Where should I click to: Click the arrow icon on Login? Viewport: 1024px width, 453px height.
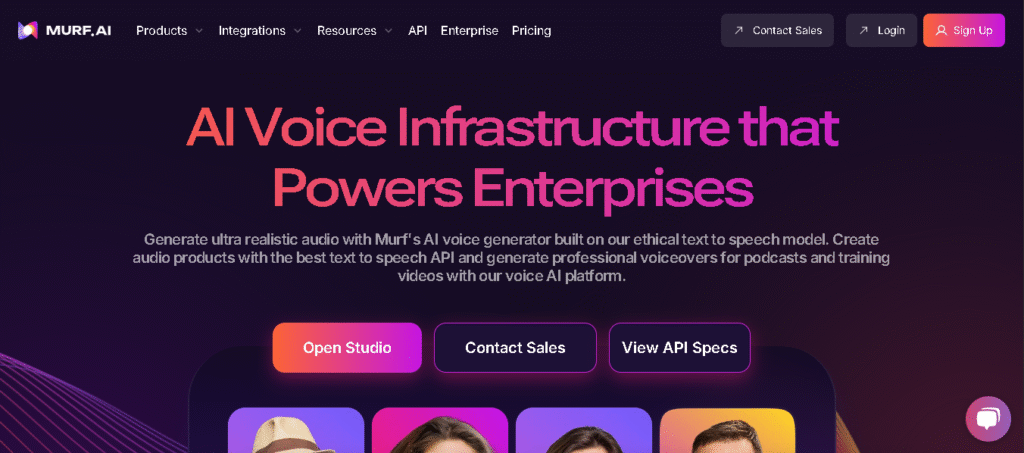coord(864,30)
